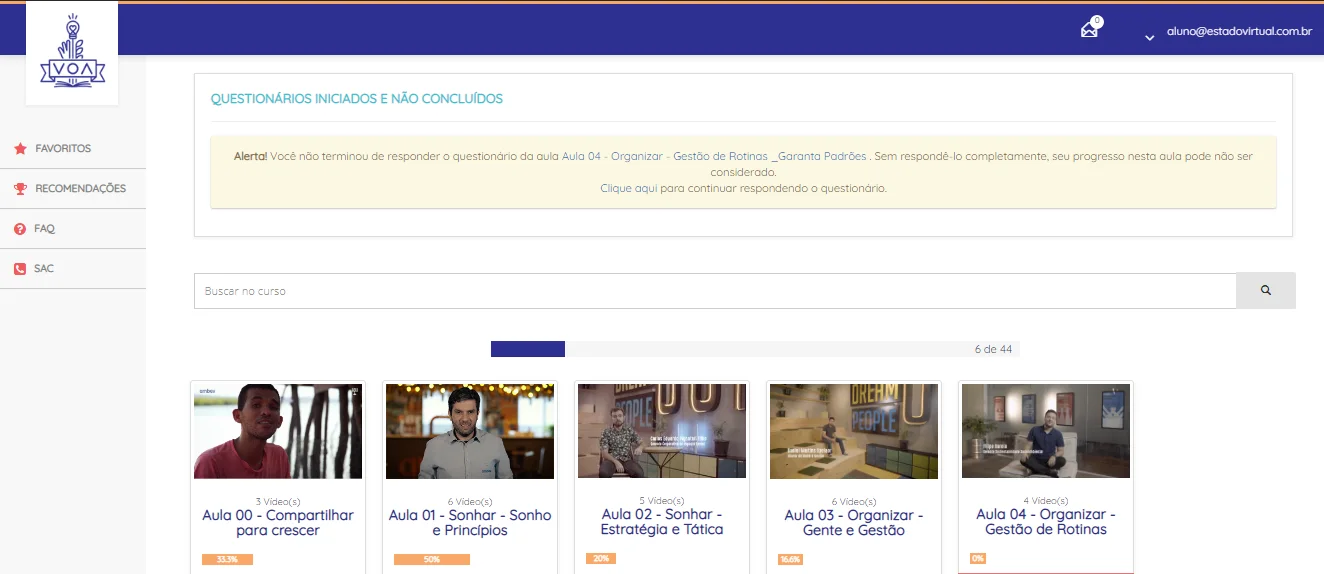The height and width of the screenshot is (574, 1324).
Task: Click the FAQ question mark icon
Action: coord(20,229)
